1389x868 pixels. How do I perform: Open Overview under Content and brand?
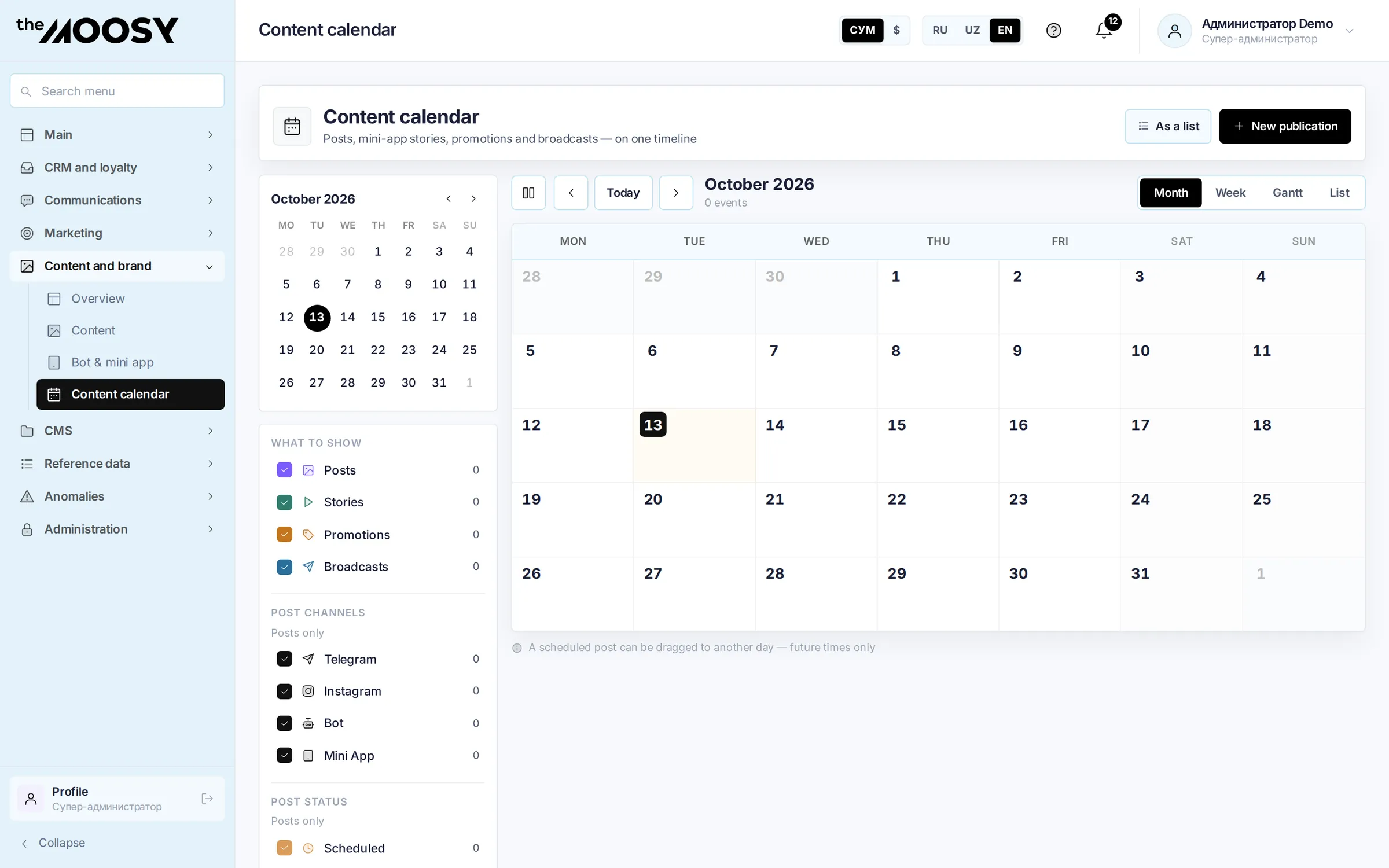tap(131, 299)
